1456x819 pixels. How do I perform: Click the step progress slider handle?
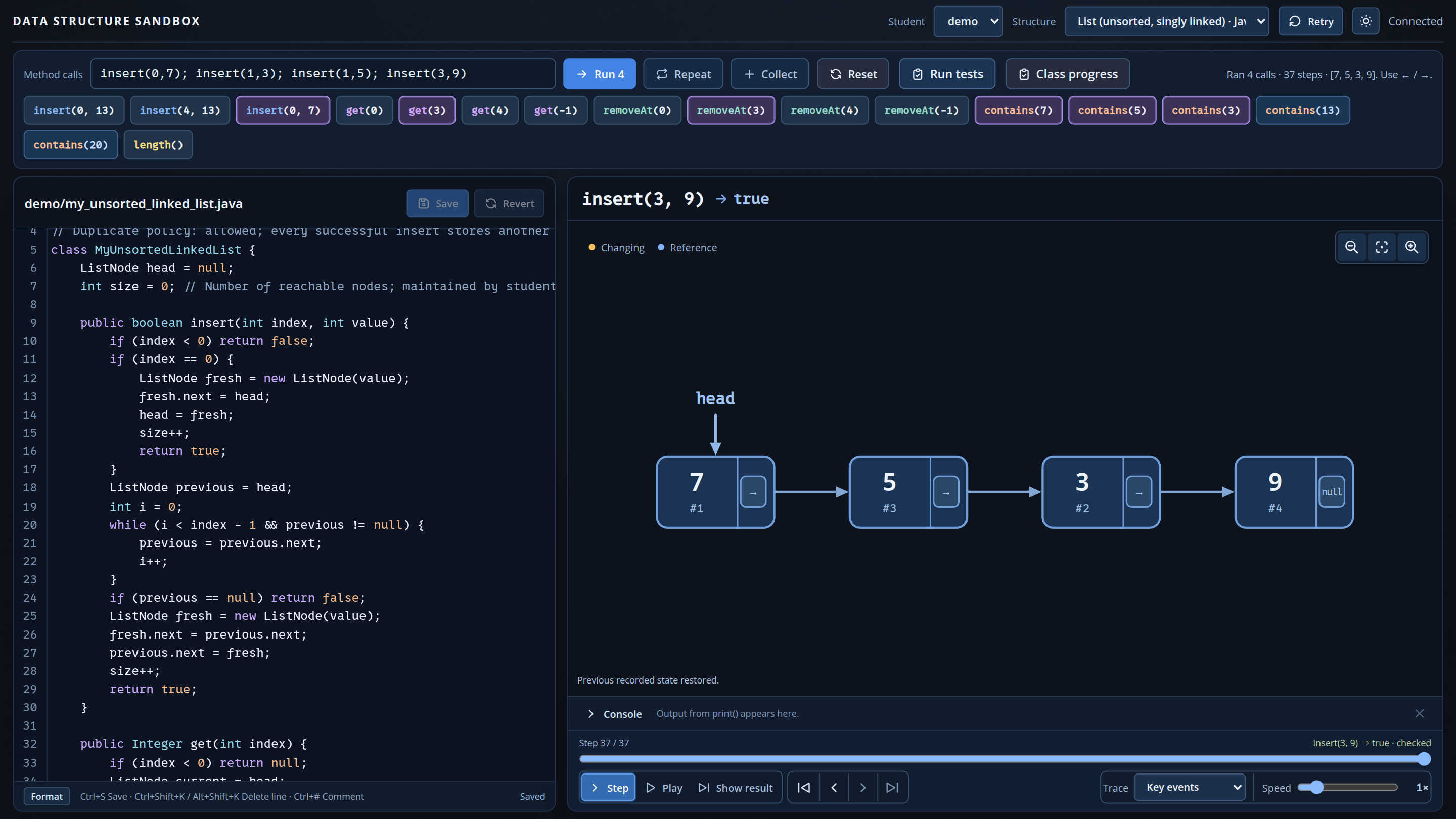[1424, 759]
